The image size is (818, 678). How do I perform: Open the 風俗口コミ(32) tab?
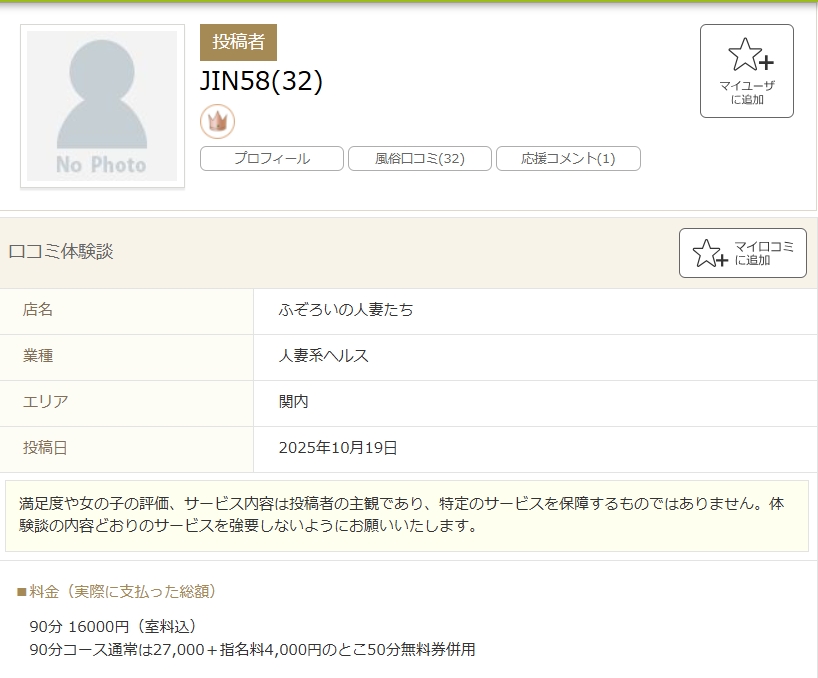419,158
